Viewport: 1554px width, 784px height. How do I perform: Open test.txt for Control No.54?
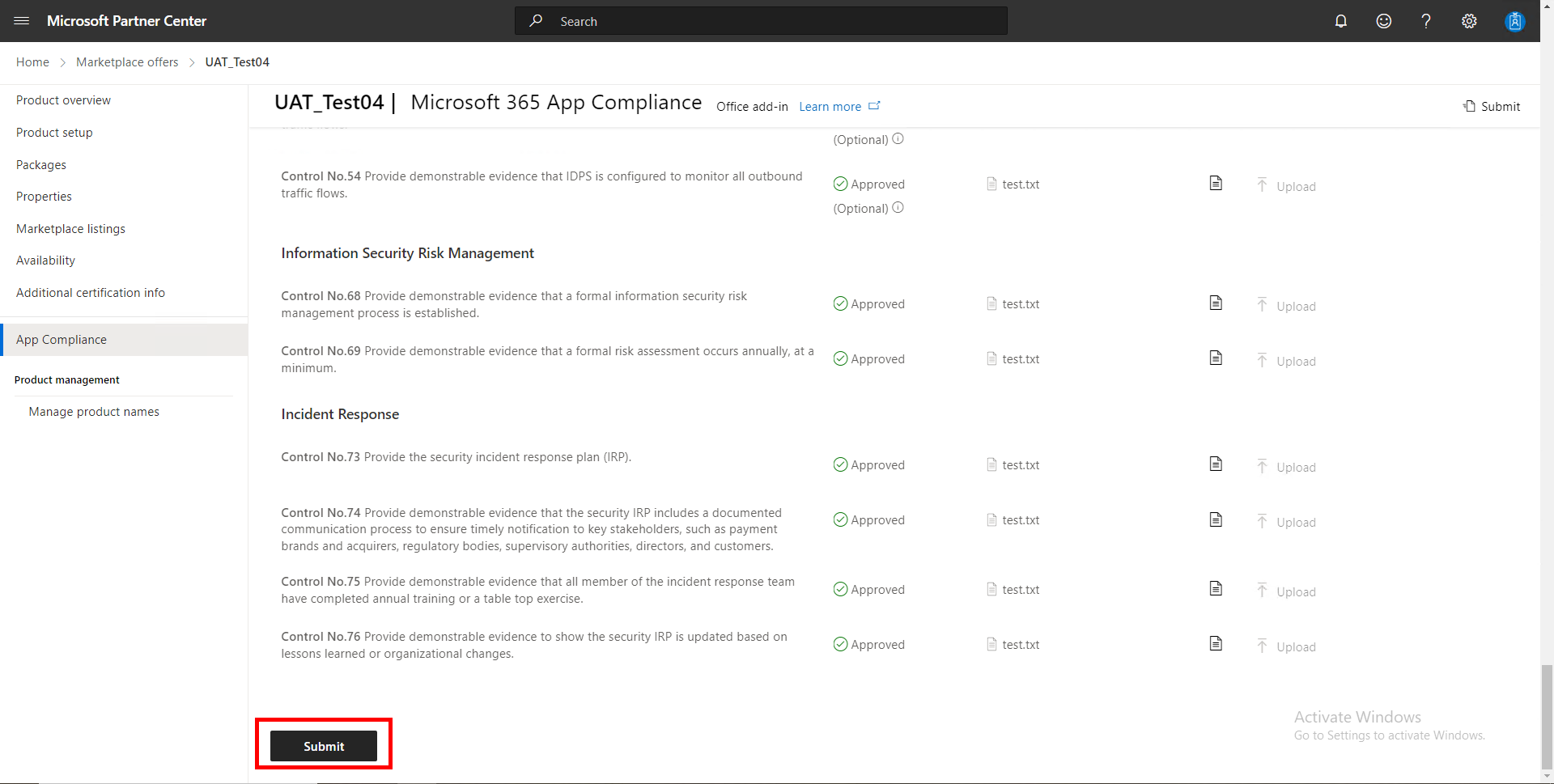pos(1013,184)
